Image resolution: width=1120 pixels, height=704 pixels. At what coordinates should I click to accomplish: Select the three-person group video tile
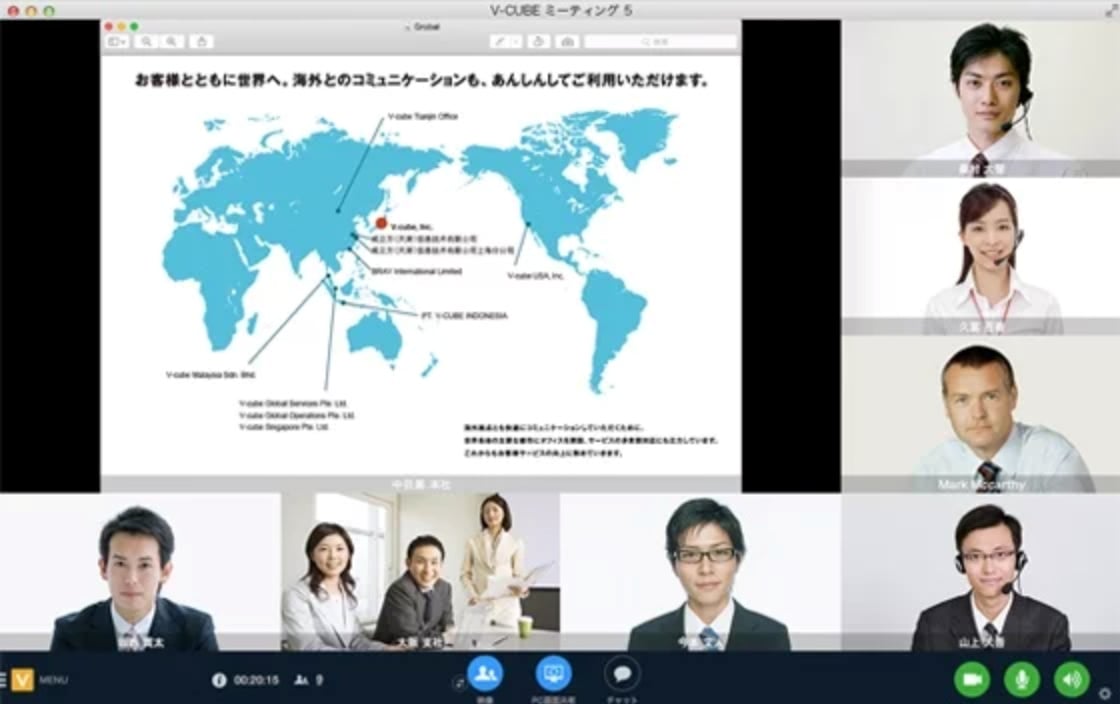[420, 572]
